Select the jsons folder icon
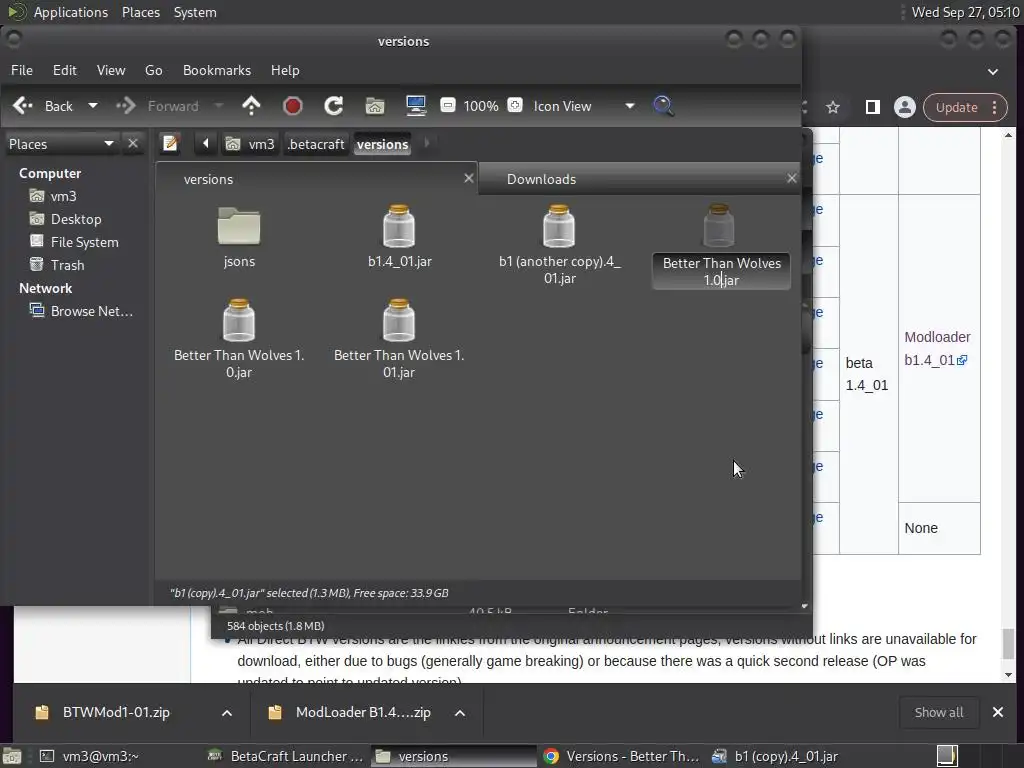1024x768 pixels. 239,227
